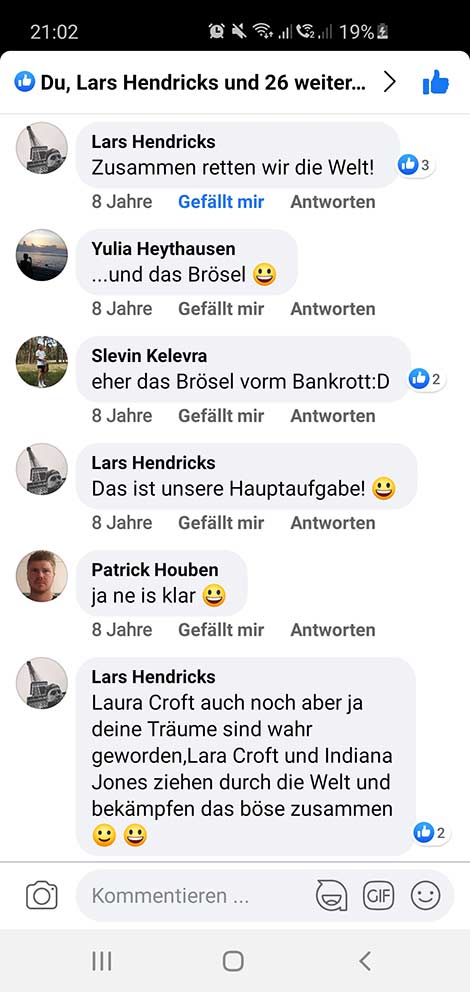The width and height of the screenshot is (470, 992).
Task: Tap the Android back navigation arrow
Action: click(365, 961)
